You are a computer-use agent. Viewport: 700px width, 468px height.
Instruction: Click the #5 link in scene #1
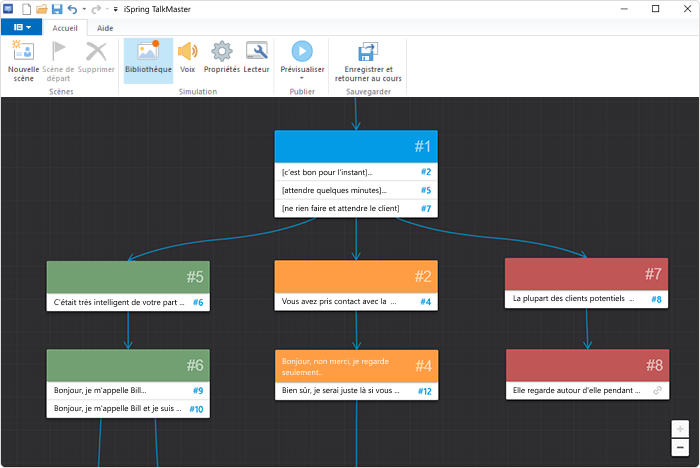pos(426,190)
